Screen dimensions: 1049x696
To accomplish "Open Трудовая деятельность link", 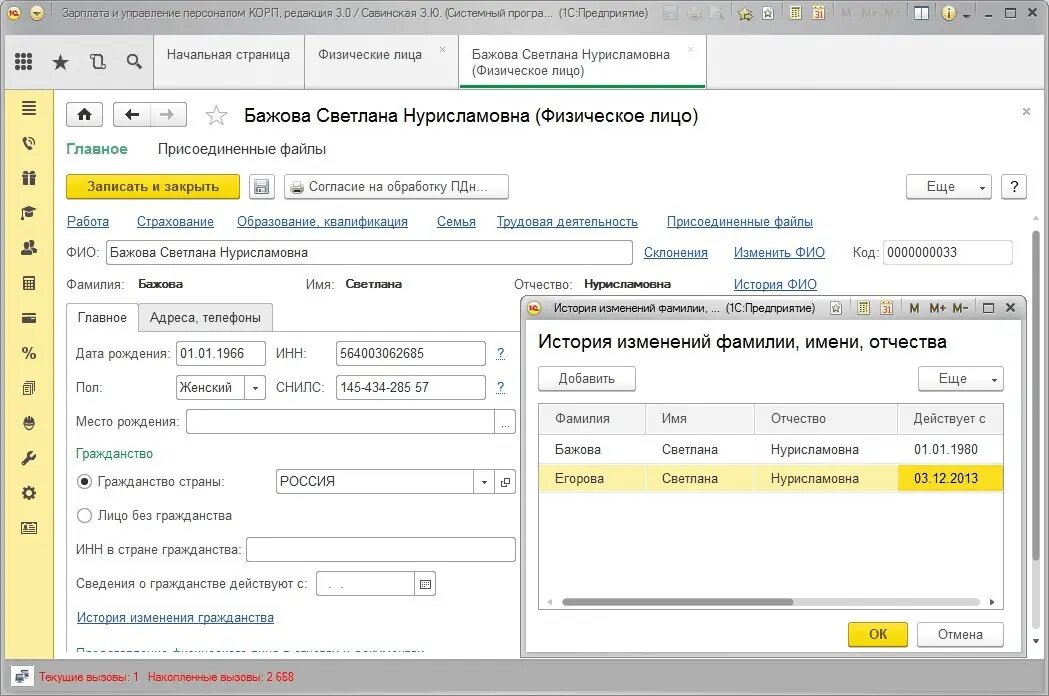I will (x=567, y=222).
